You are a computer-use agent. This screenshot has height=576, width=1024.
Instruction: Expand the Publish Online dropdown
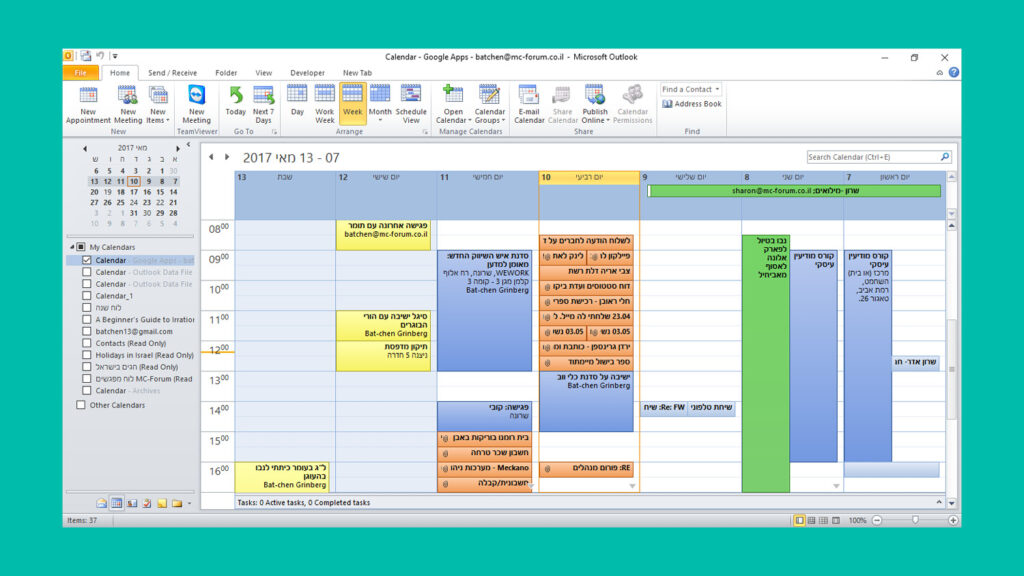tap(595, 103)
